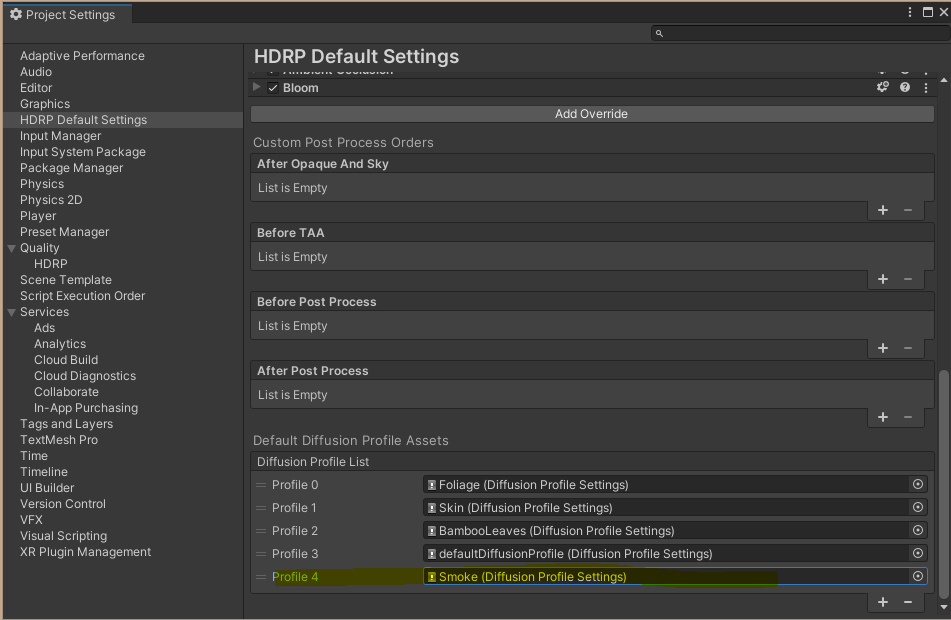951x620 pixels.
Task: Add a new diffusion profile slot
Action: tap(883, 602)
